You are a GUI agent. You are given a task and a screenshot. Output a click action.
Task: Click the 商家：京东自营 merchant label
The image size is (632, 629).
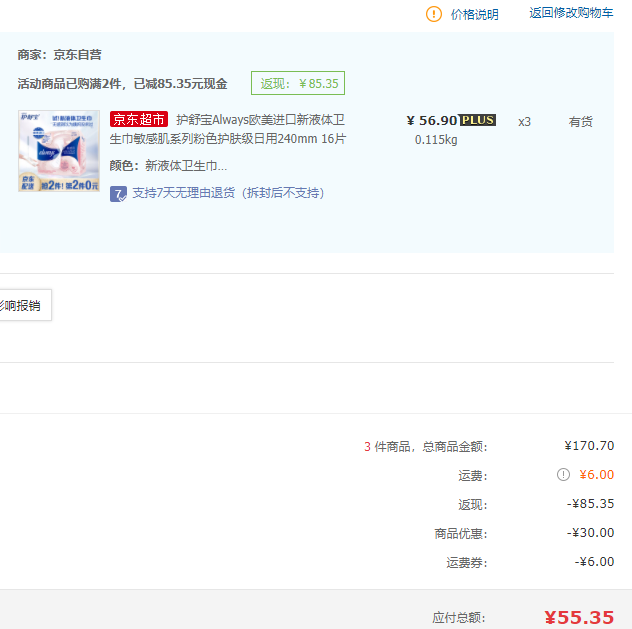pos(59,55)
